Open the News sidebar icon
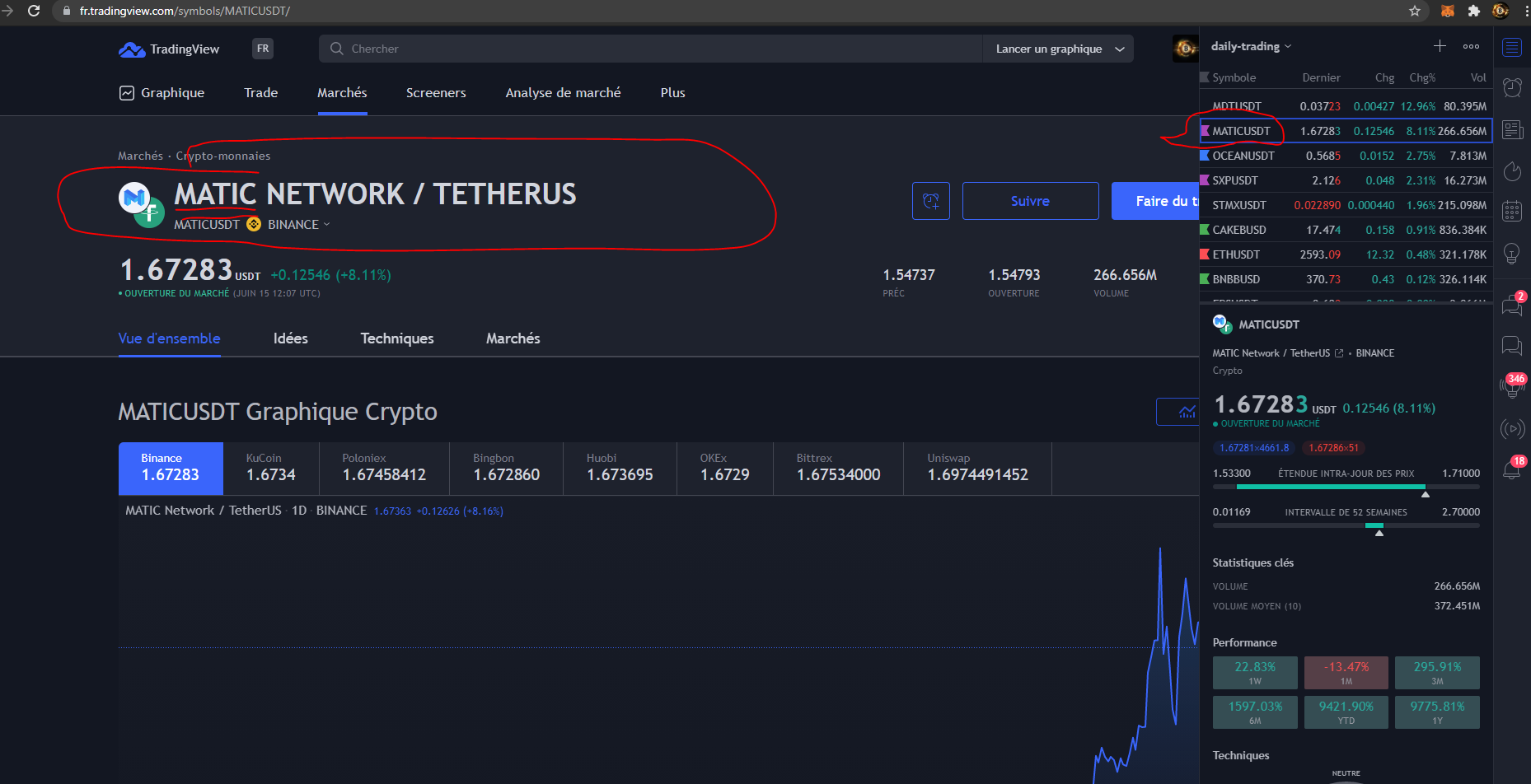Viewport: 1531px width, 784px height. click(x=1512, y=129)
